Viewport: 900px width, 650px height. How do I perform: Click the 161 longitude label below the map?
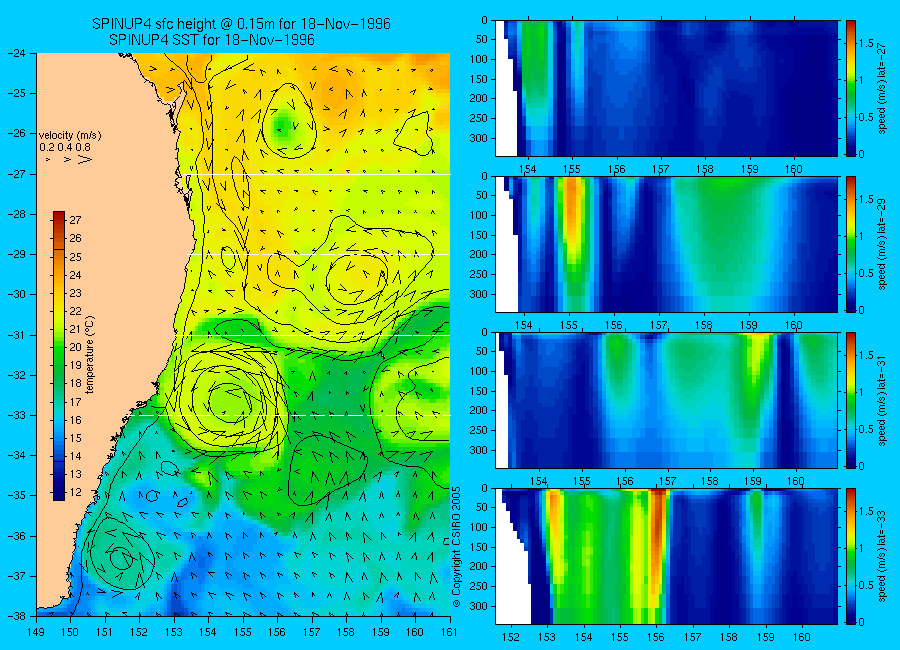point(449,632)
